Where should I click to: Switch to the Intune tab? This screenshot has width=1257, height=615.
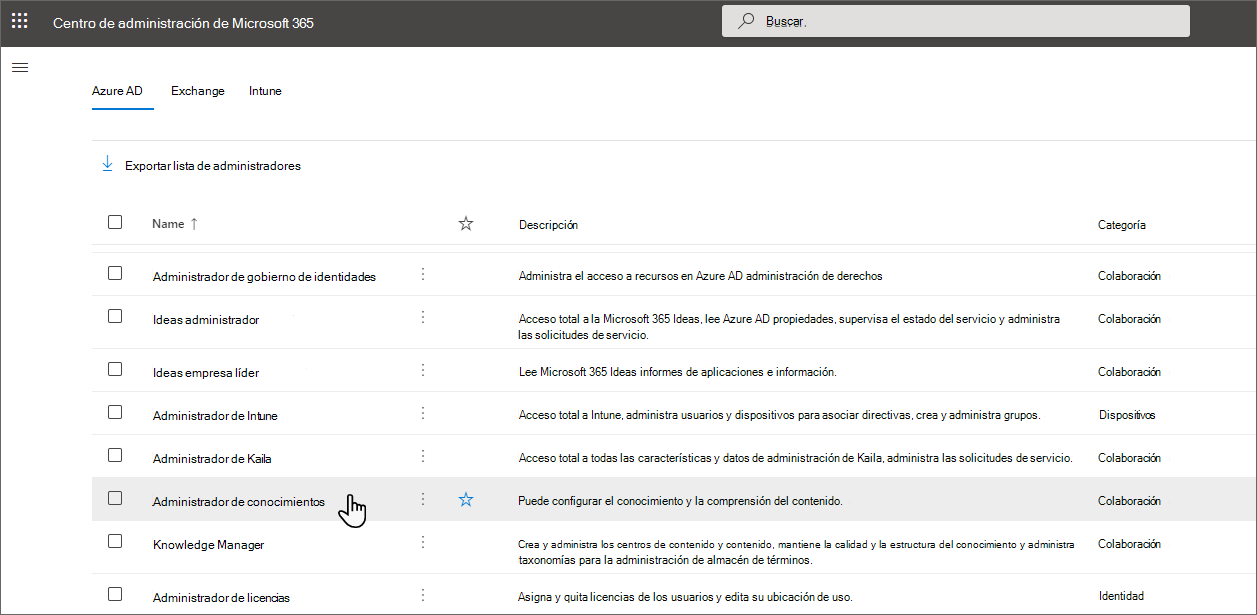(264, 90)
